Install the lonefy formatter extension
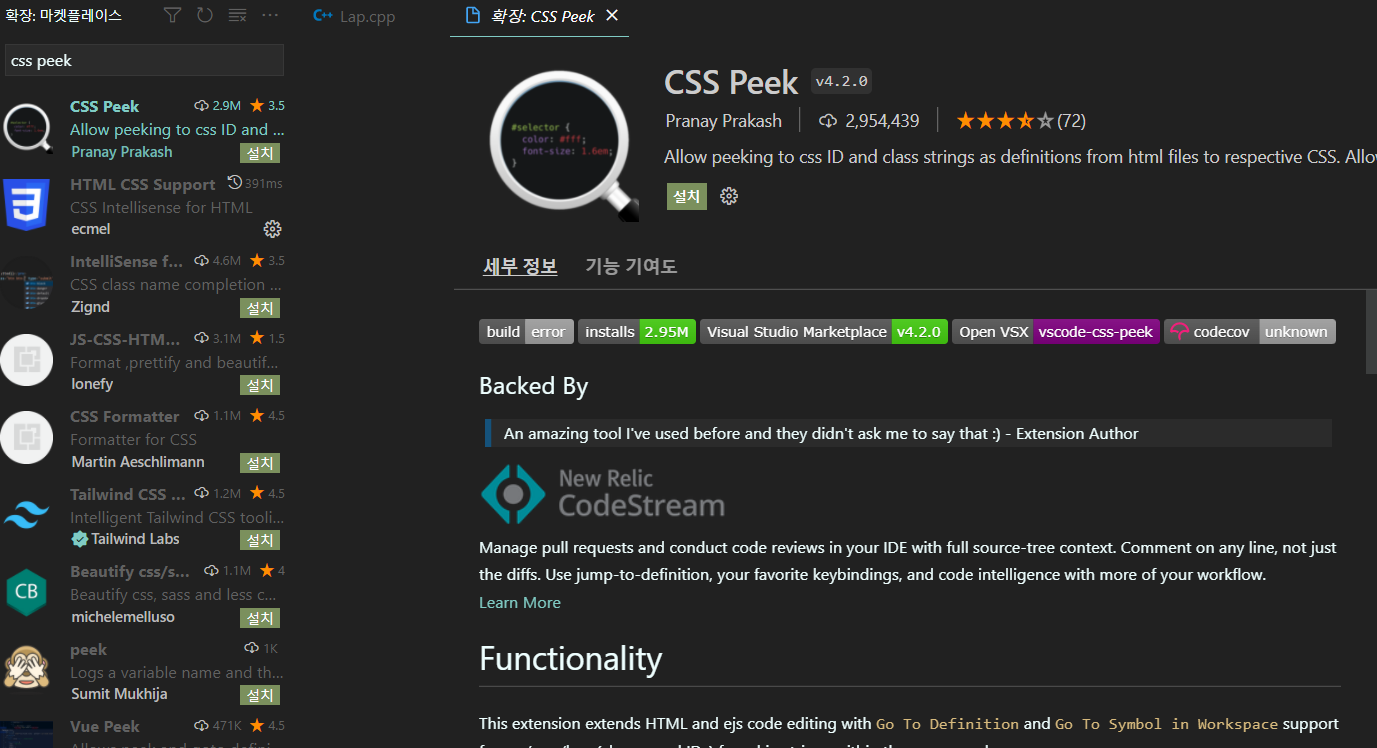Viewport: 1377px width, 748px height. (x=260, y=385)
